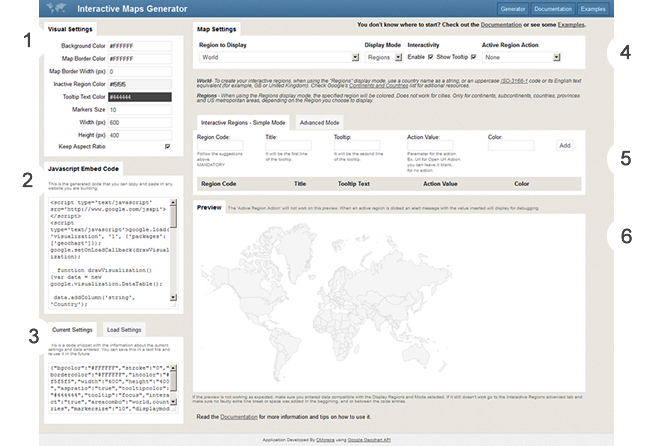Screen dimensions: 655x446
Task: Click the Add region button
Action: (x=564, y=145)
